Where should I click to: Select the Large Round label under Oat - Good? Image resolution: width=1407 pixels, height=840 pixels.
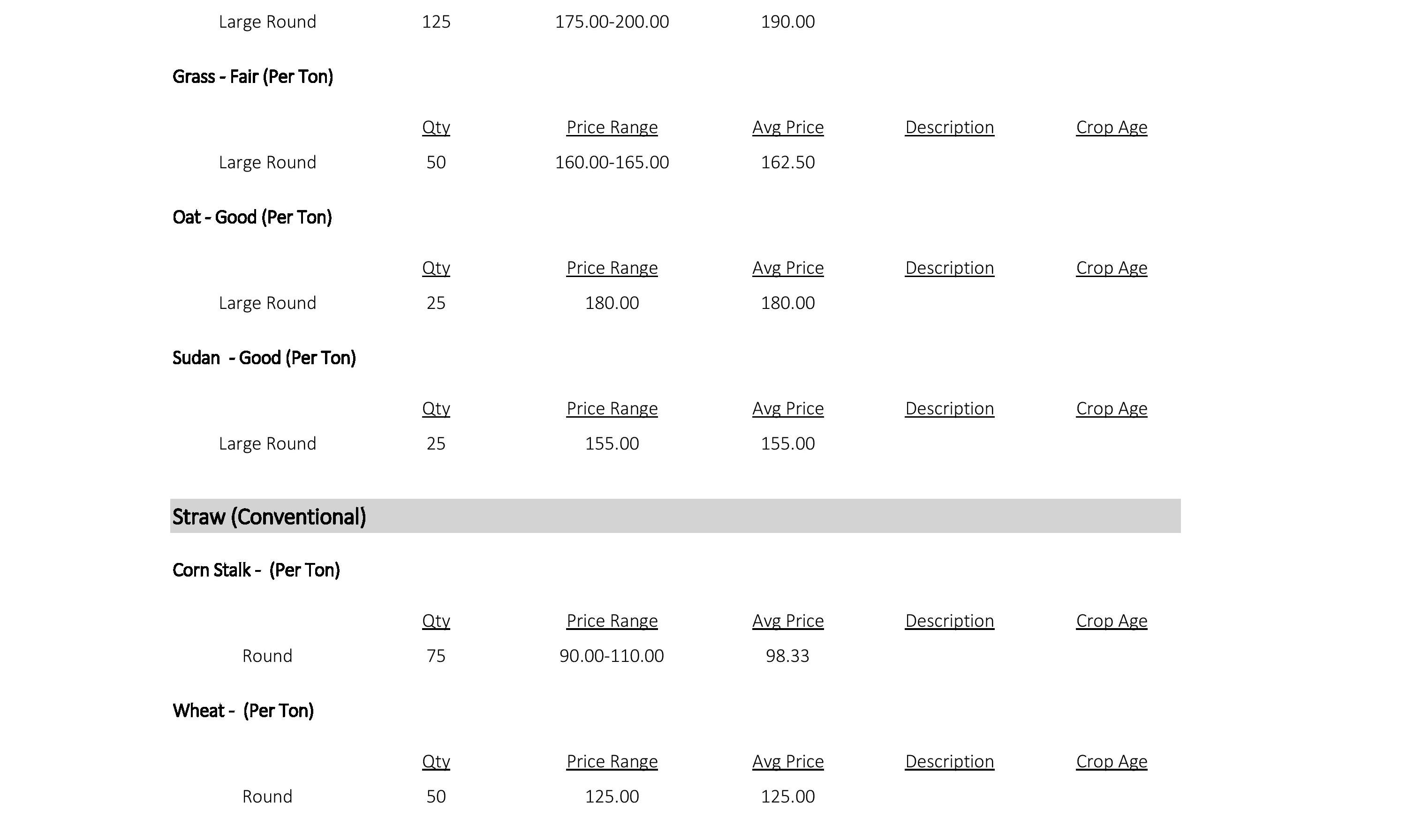[267, 303]
